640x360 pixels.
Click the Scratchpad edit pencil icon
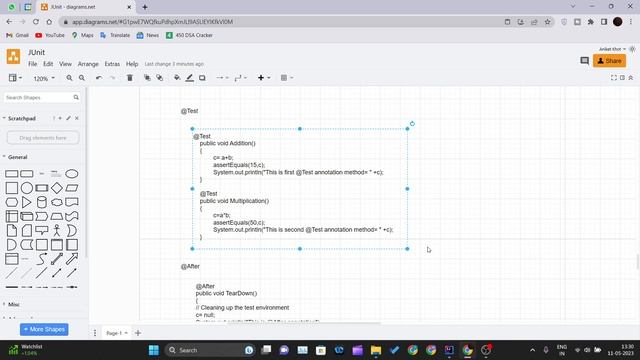(68, 118)
